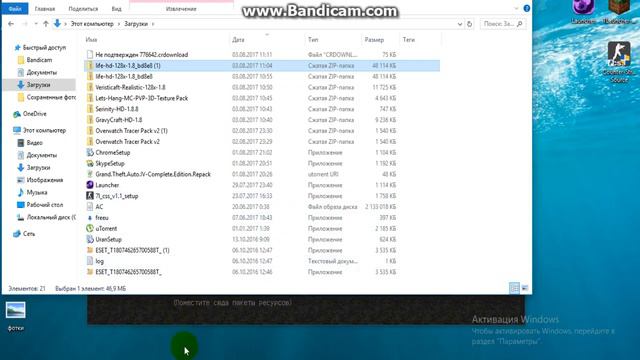
Task: Open the Вид ribbon tab
Action: 116,9
